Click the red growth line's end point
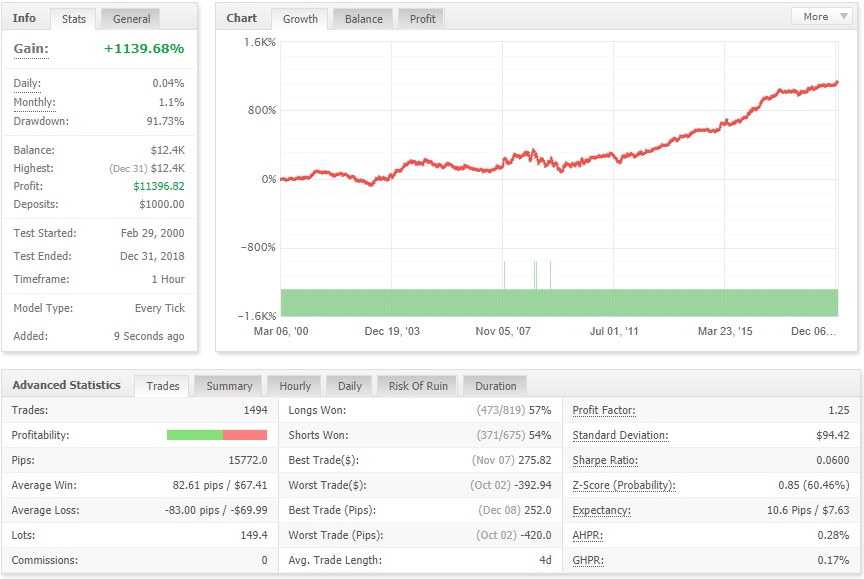 pos(836,83)
